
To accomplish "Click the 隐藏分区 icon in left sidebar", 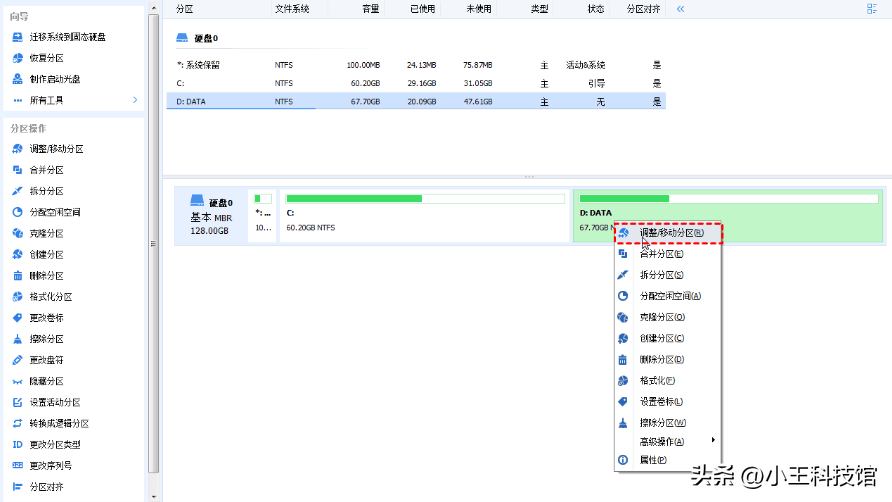I will click(18, 381).
